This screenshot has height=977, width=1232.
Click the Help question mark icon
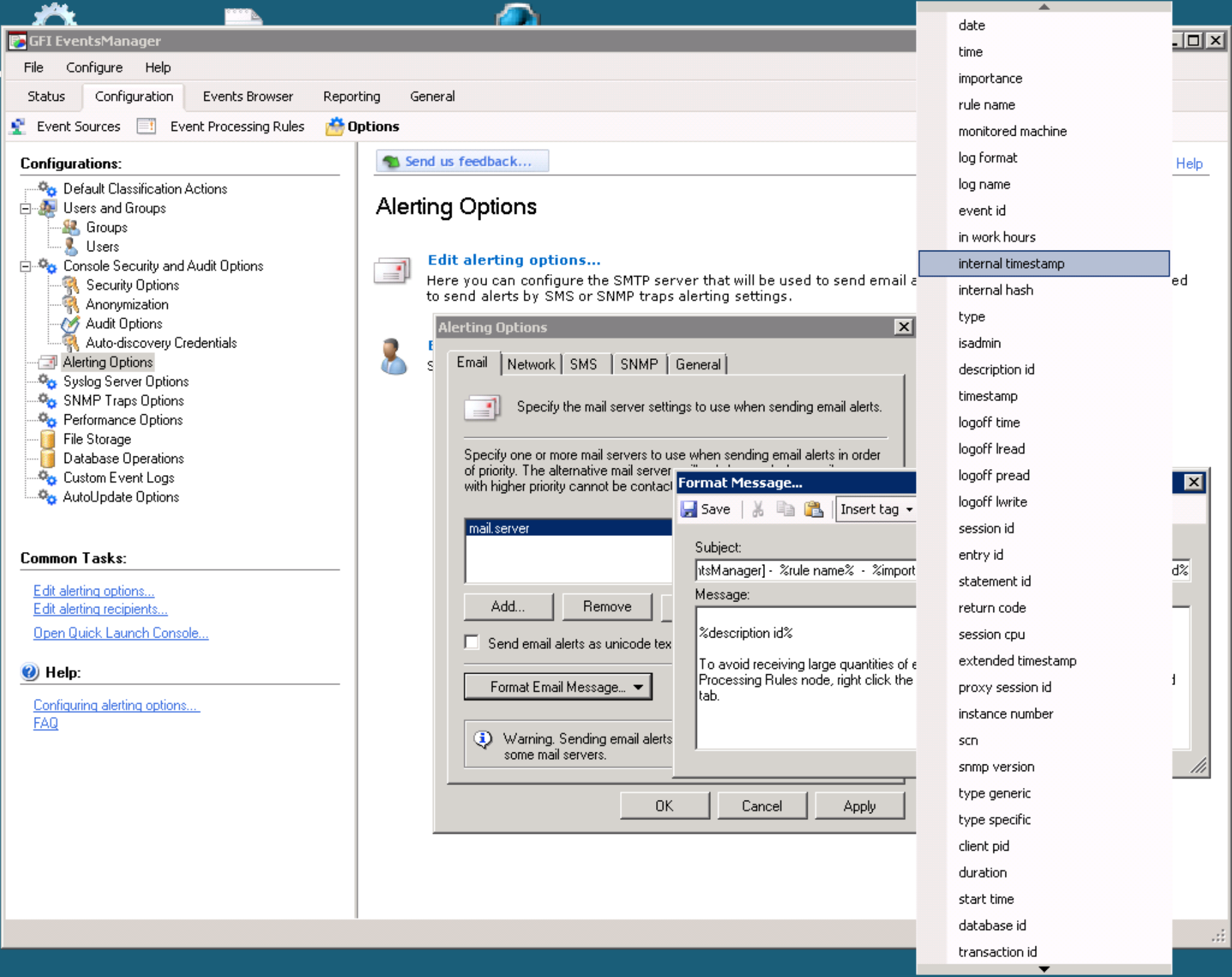pos(30,672)
